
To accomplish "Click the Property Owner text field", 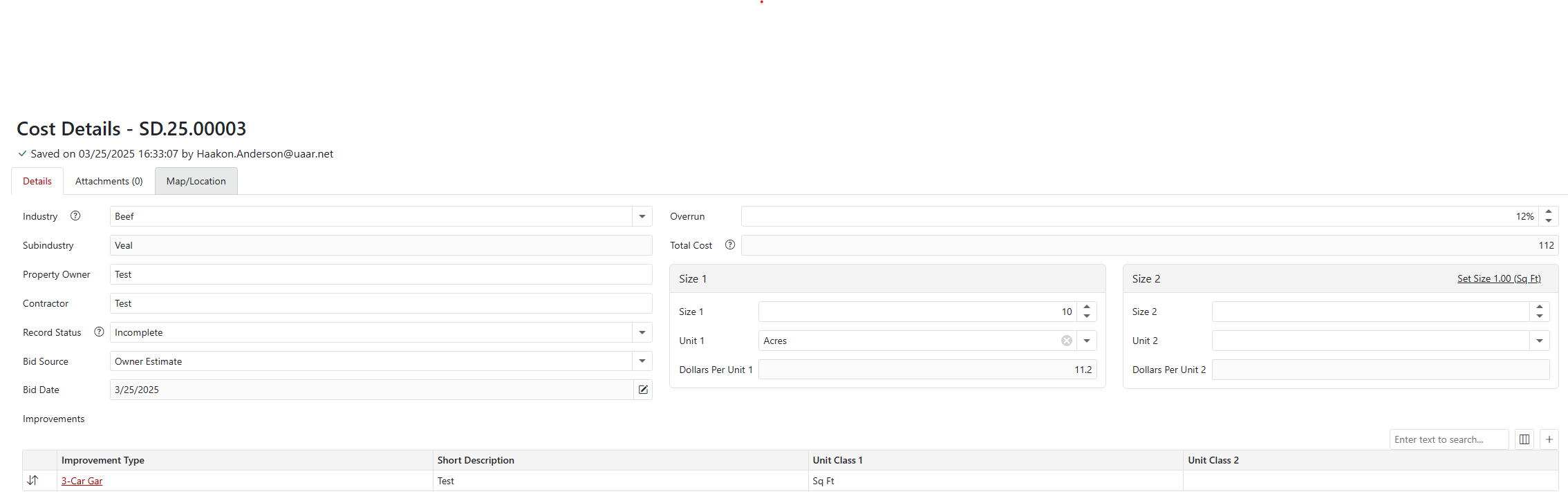I will tap(380, 274).
